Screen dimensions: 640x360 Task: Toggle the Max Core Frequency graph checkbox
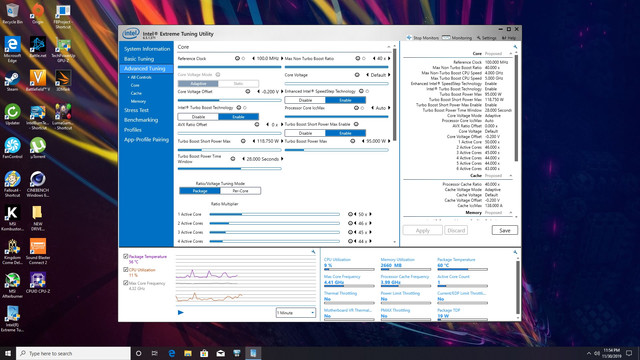pos(126,283)
